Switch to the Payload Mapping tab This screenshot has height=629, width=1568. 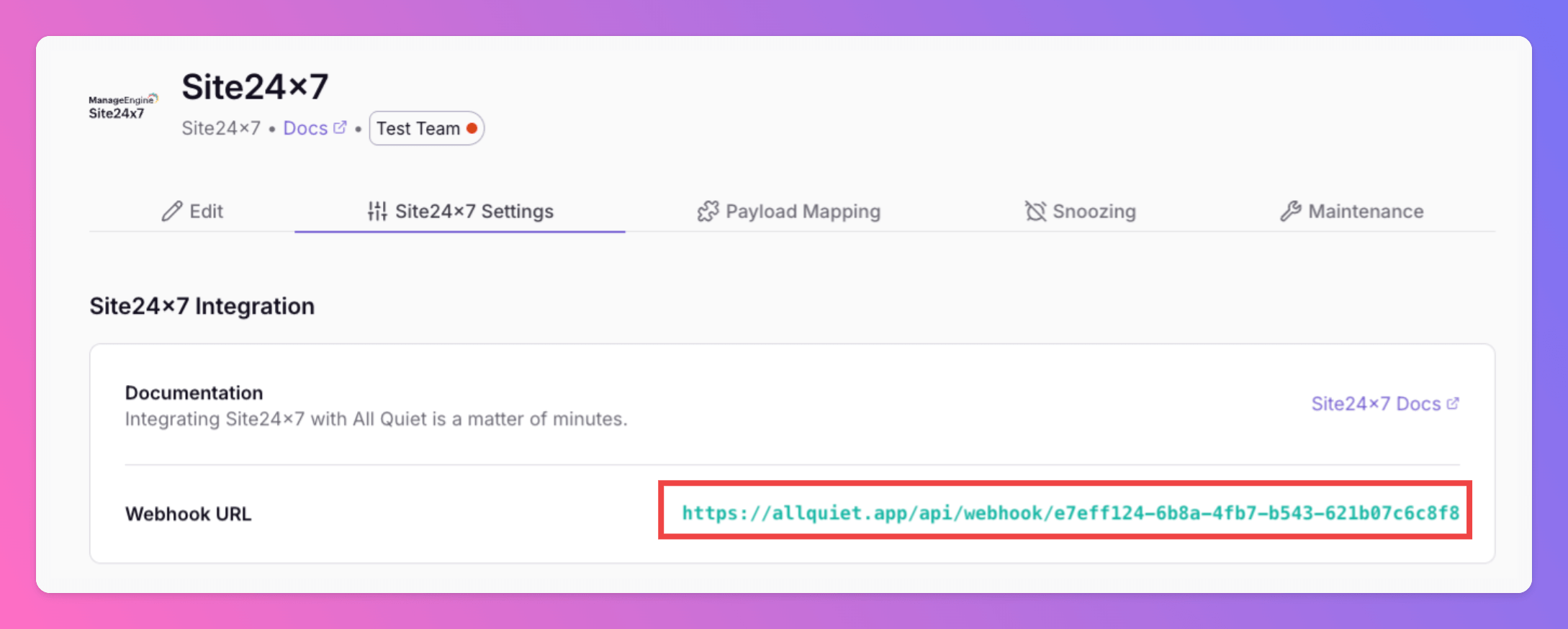coord(789,211)
